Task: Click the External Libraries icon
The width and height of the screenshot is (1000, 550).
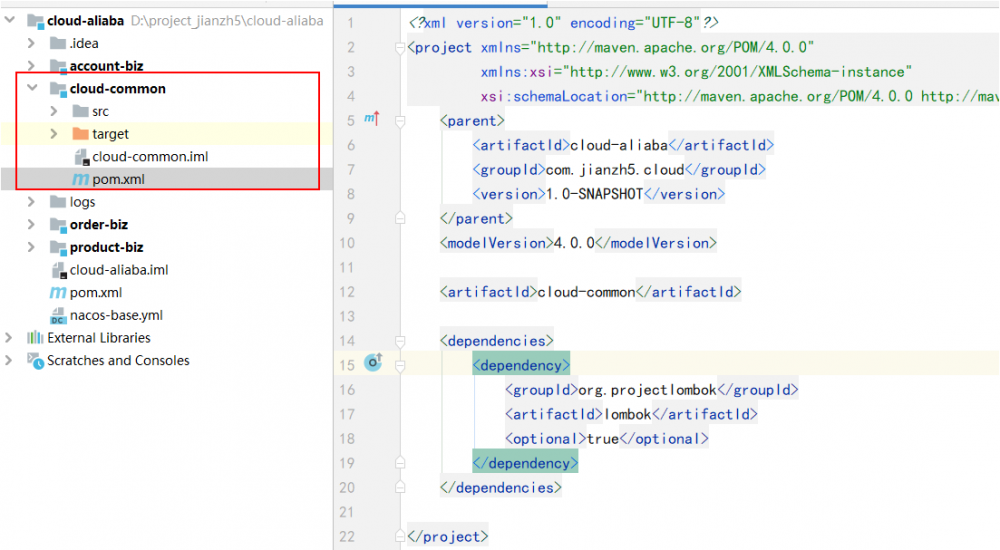Action: tap(35, 338)
